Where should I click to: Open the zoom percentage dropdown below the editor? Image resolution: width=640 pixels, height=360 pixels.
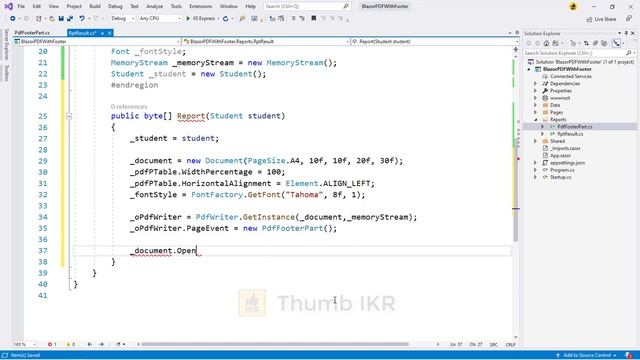pos(24,344)
